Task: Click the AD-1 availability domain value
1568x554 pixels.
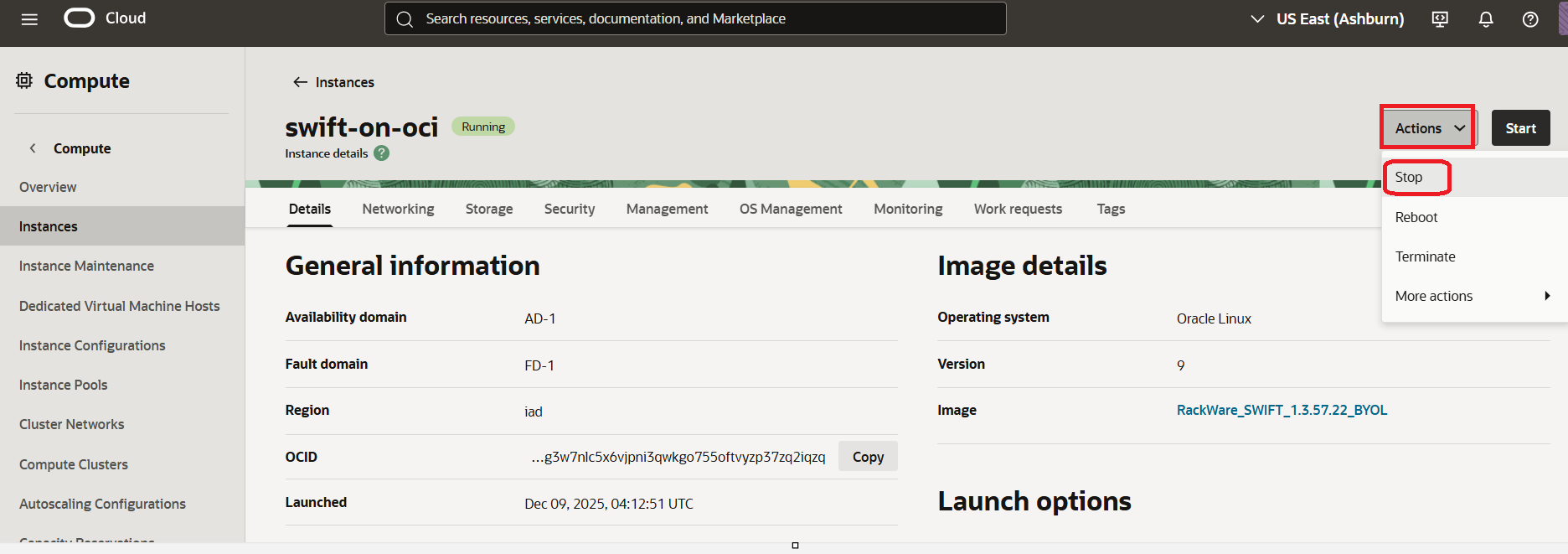Action: 540,318
